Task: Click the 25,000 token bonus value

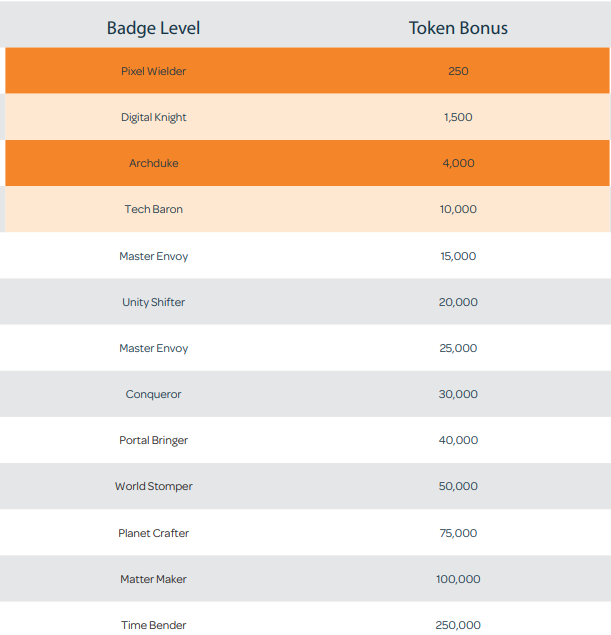Action: coord(458,348)
